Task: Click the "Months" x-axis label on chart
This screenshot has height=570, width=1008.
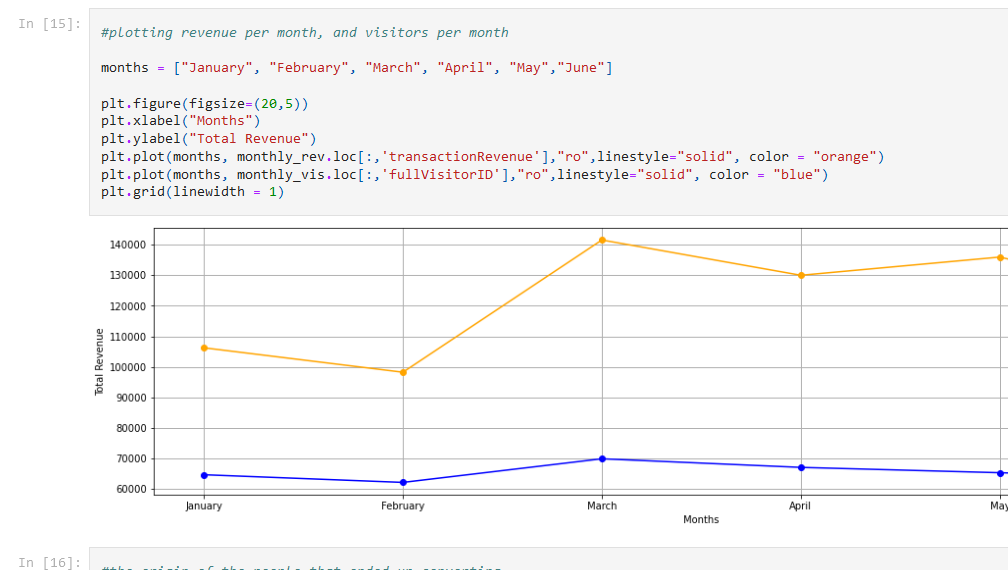Action: point(701,520)
